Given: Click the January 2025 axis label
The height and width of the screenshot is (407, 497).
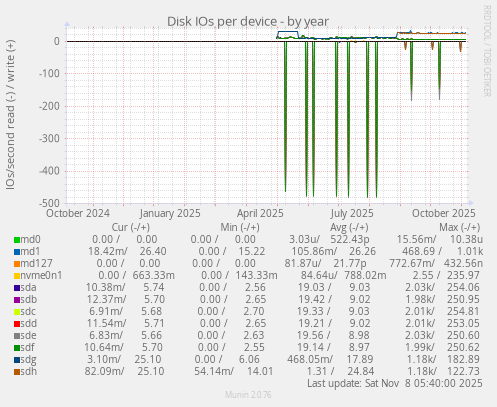Looking at the screenshot, I should pos(170,213).
